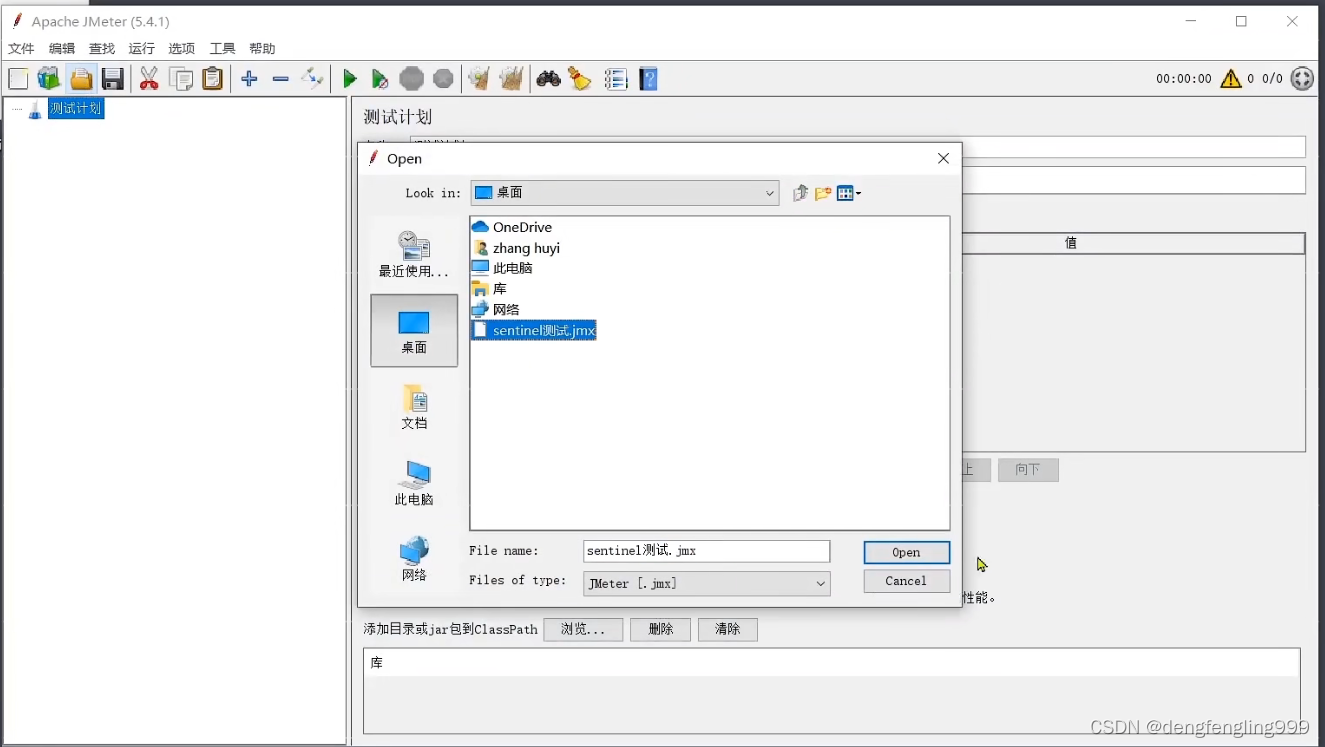Click the 0/0 thread count indicator
The image size is (1325, 747).
[x=1272, y=79]
